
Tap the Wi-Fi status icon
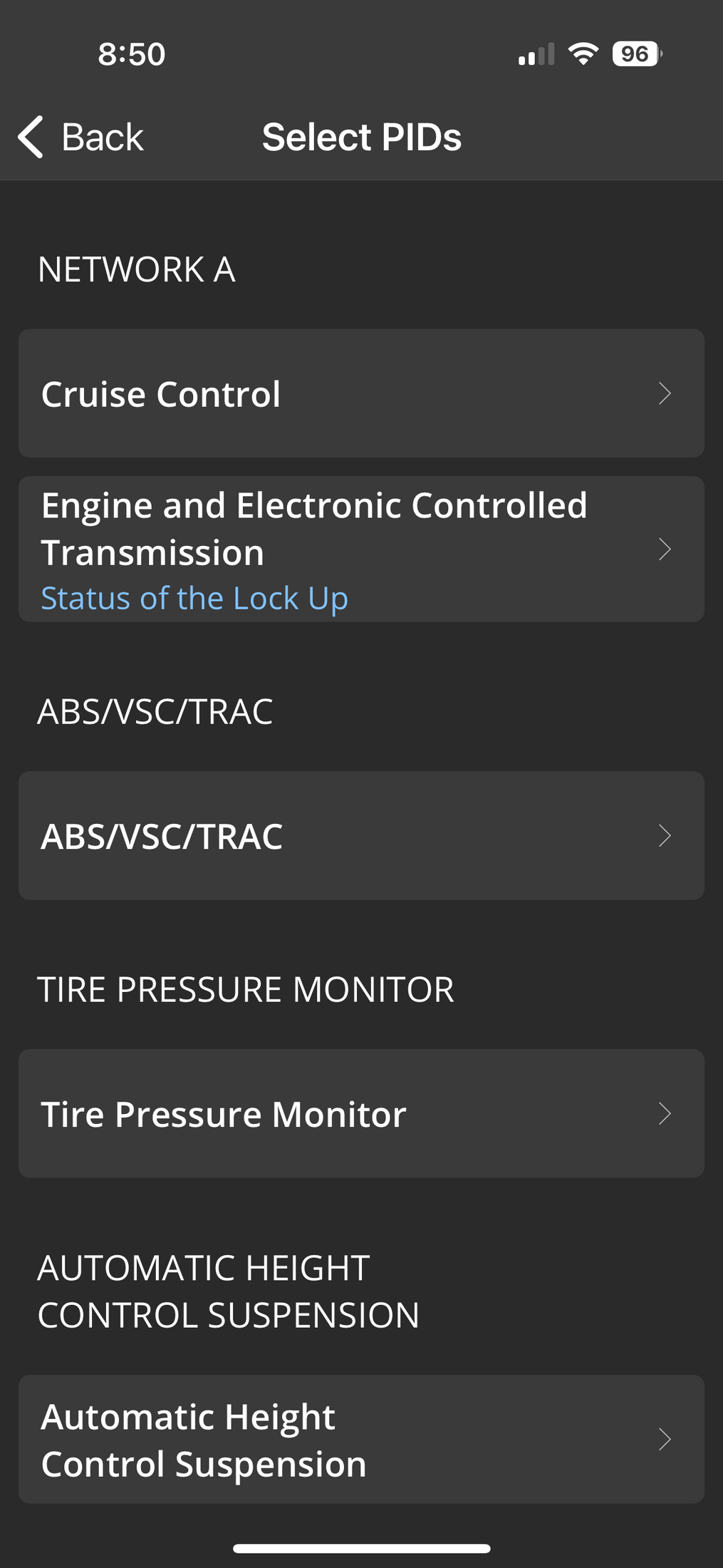point(583,53)
